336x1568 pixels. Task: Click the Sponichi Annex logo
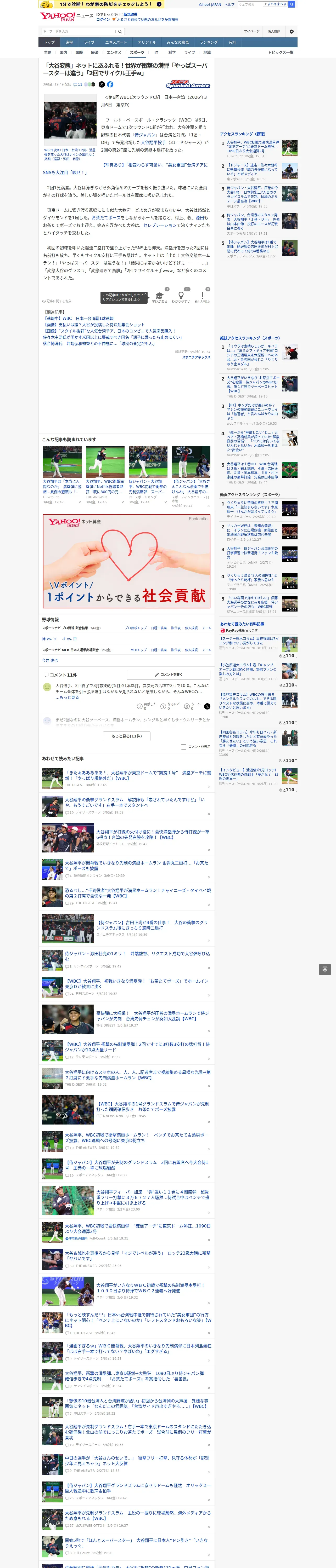point(188,85)
